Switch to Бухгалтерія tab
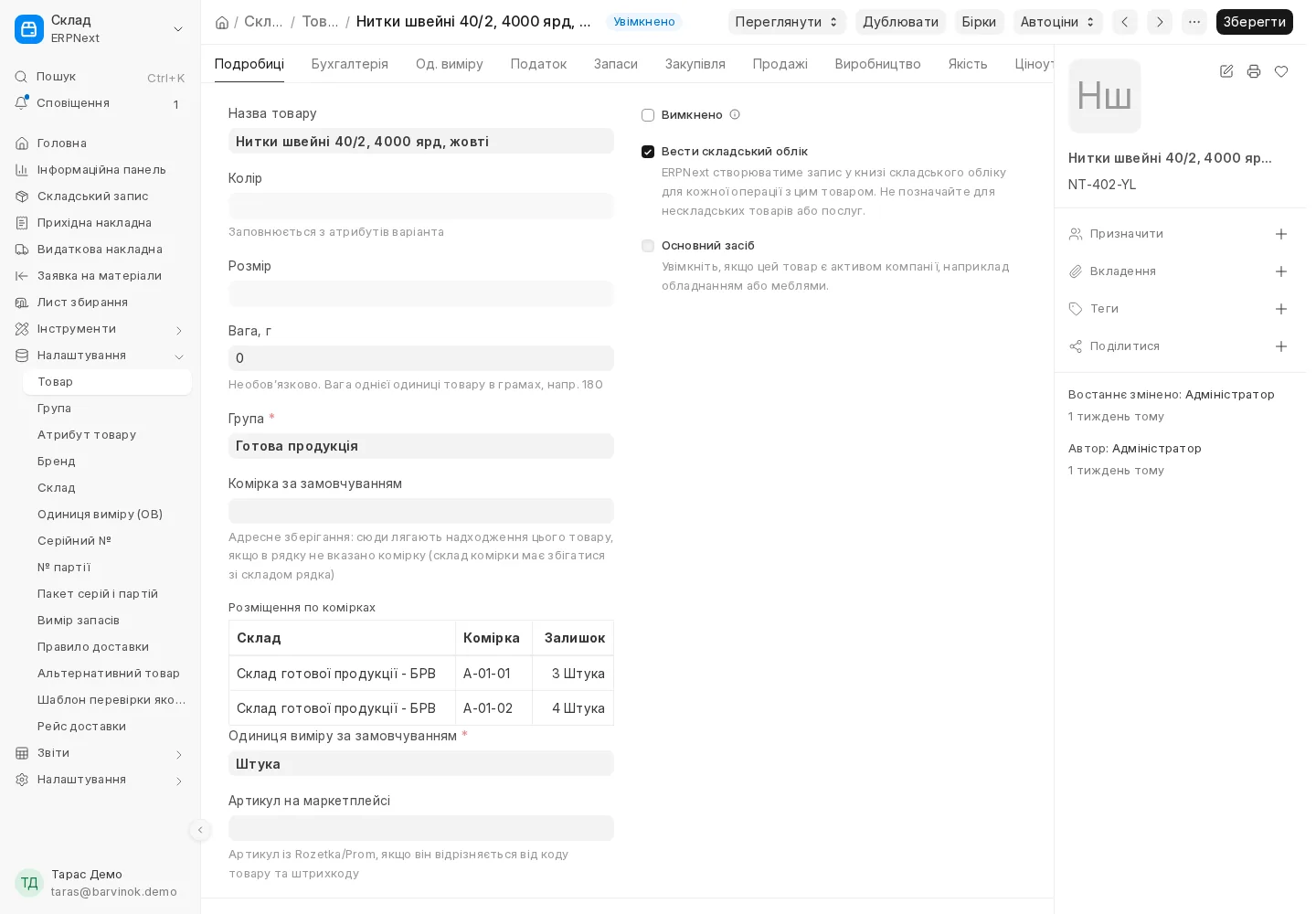 350,64
